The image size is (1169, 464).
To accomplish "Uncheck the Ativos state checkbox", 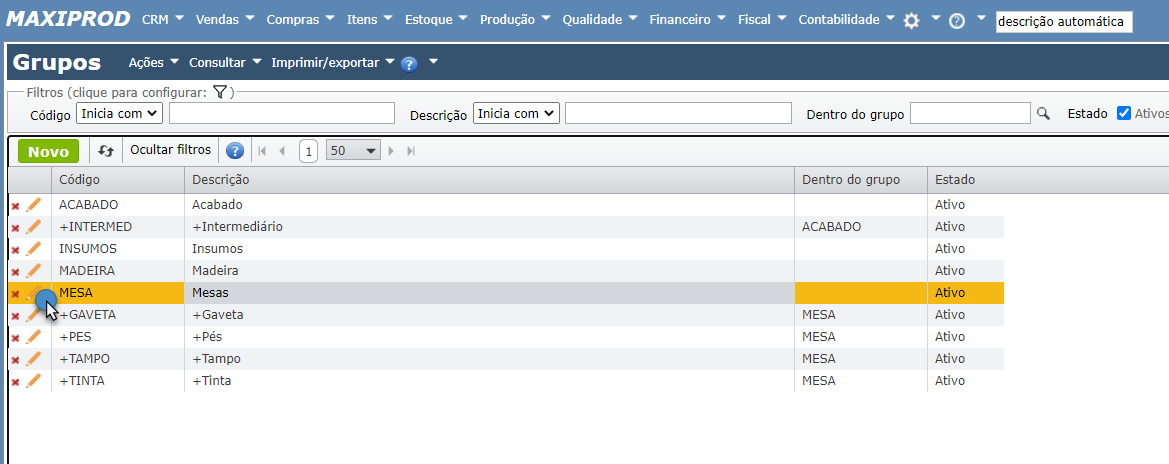I will point(1124,113).
